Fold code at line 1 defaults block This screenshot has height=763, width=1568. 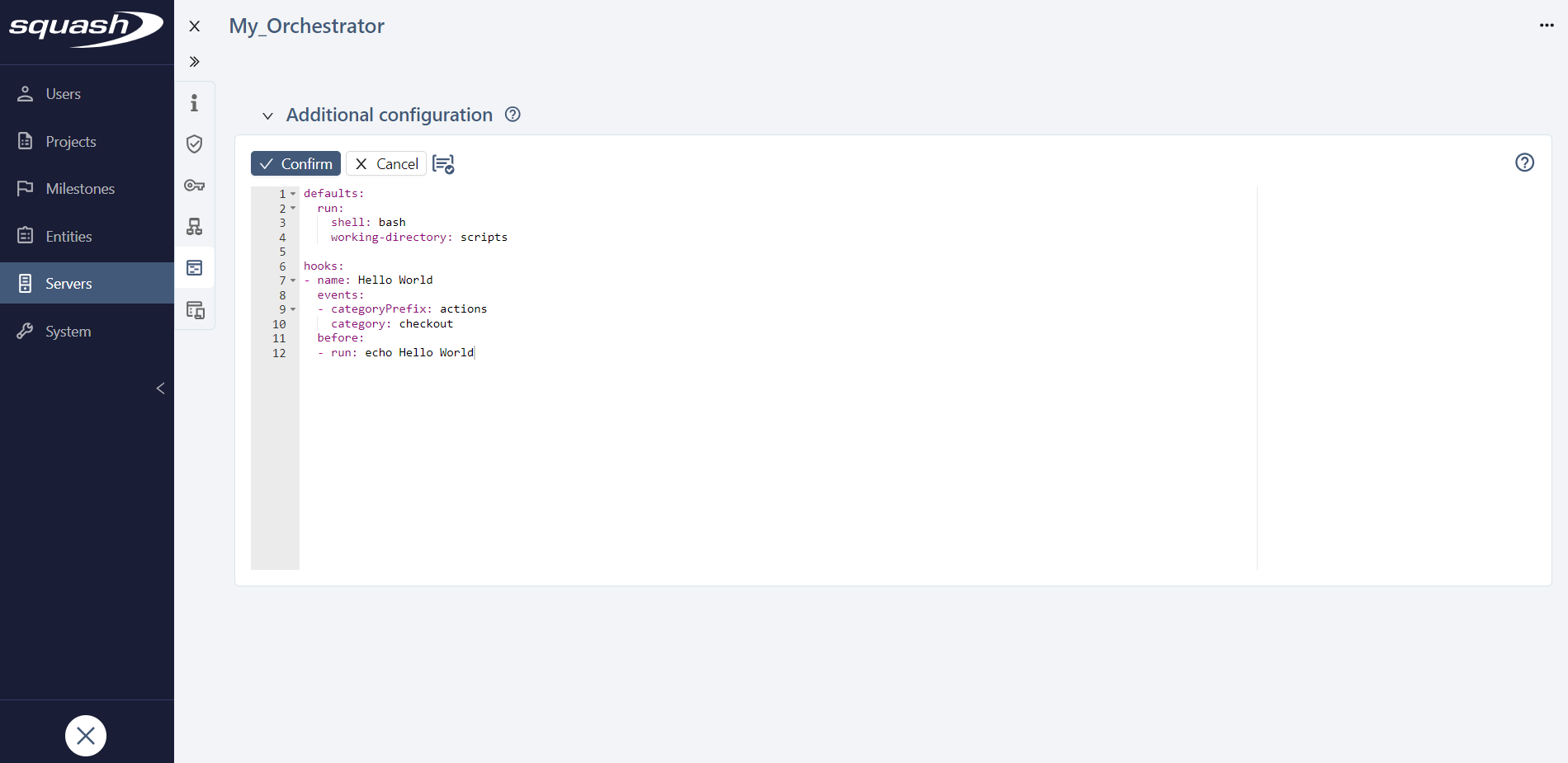pyautogui.click(x=293, y=193)
